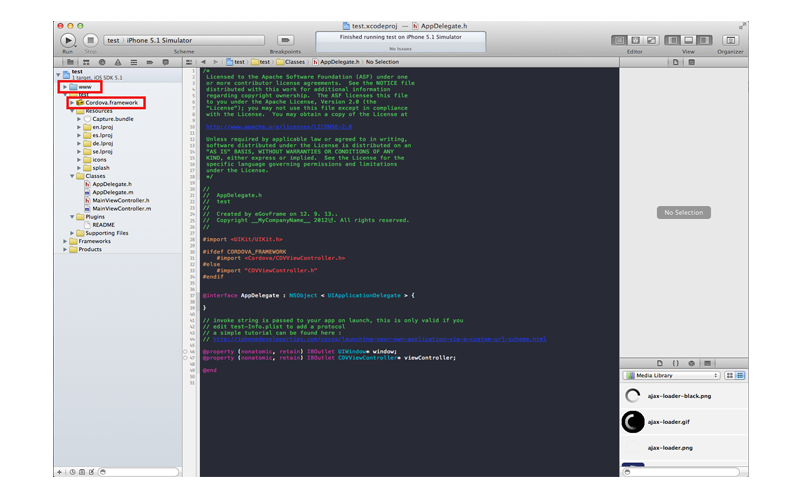The width and height of the screenshot is (800, 500).
Task: Open the Organizer window
Action: coord(730,40)
